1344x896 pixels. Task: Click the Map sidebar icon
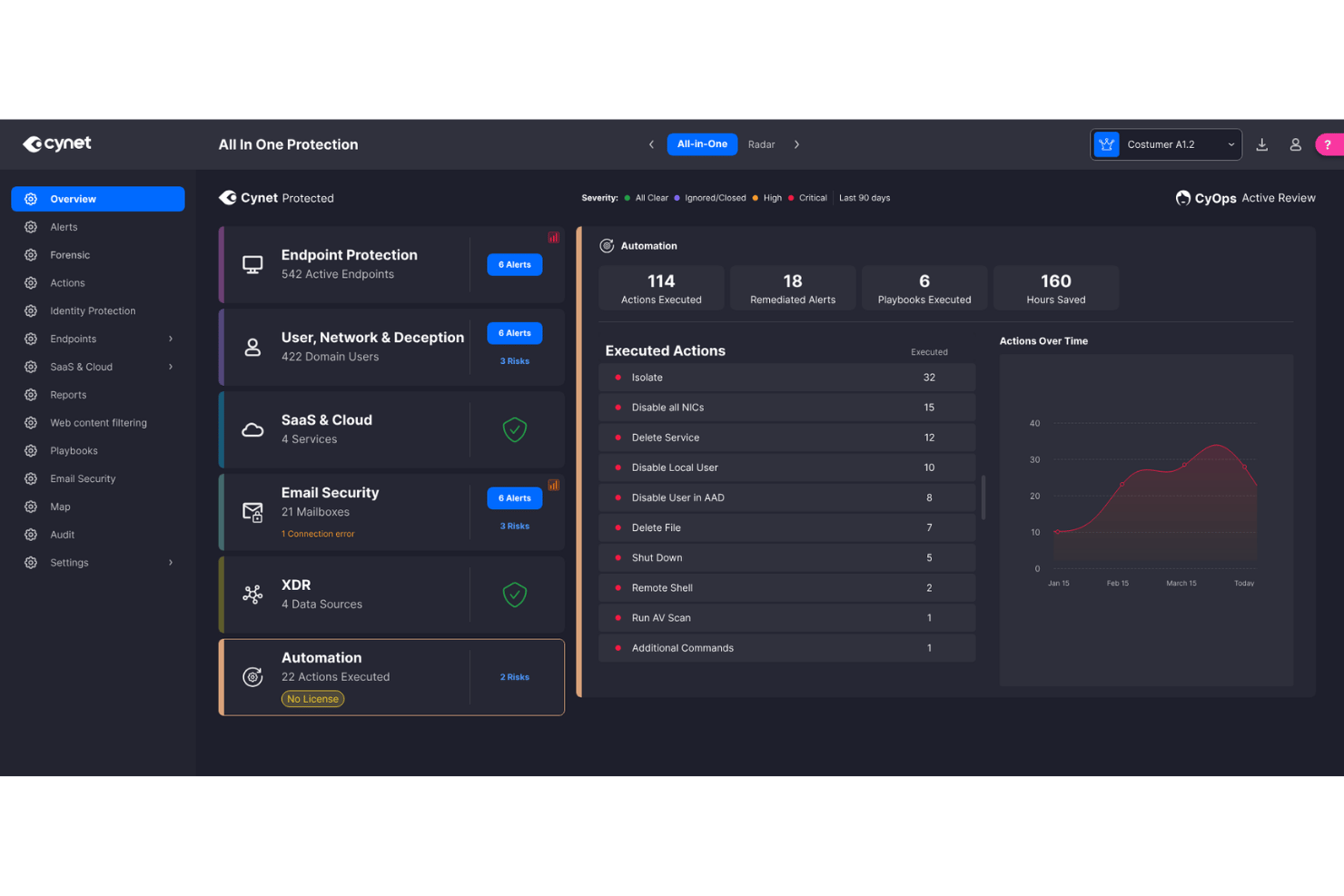point(31,507)
